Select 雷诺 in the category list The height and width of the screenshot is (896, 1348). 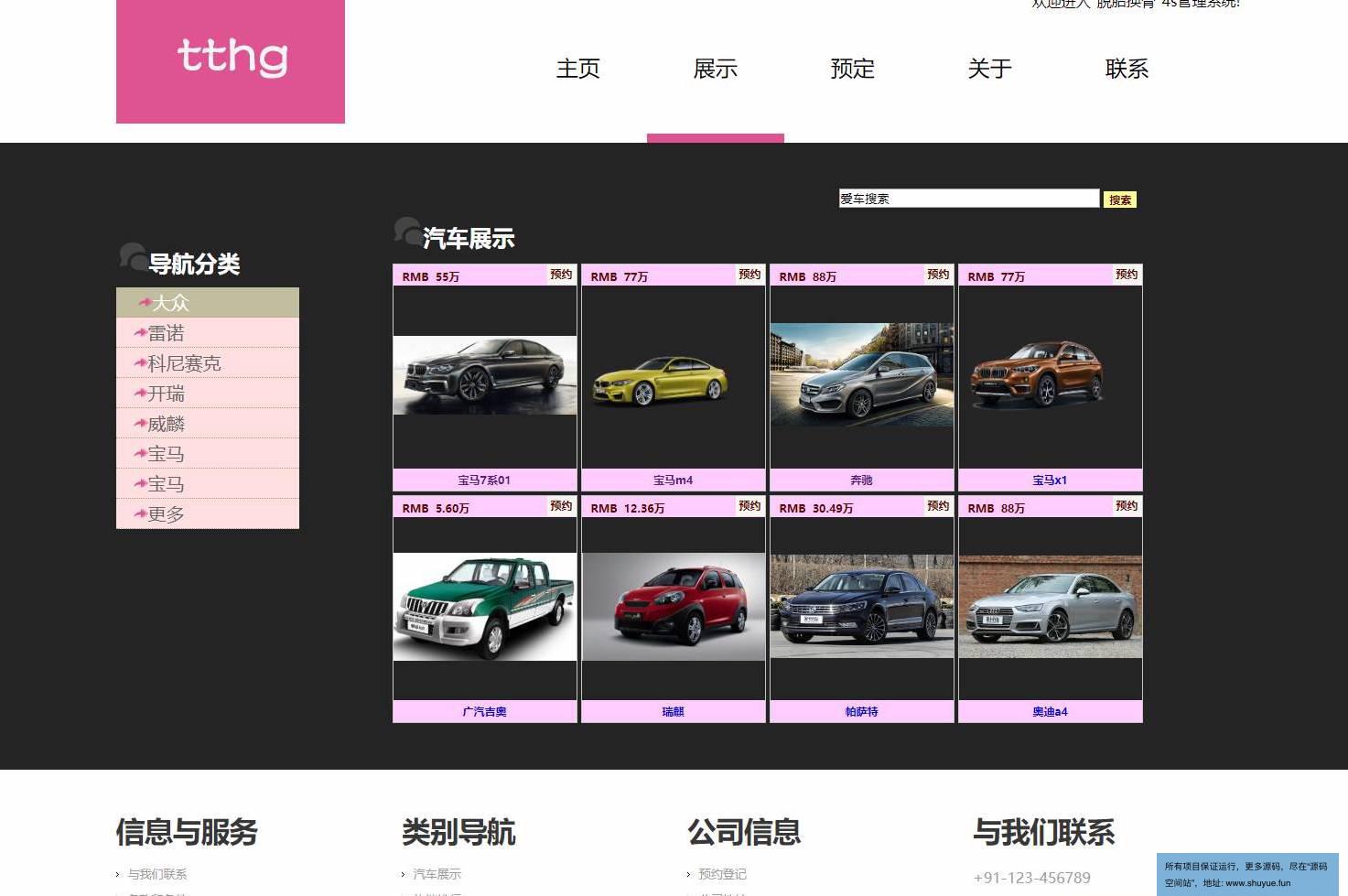pos(208,333)
